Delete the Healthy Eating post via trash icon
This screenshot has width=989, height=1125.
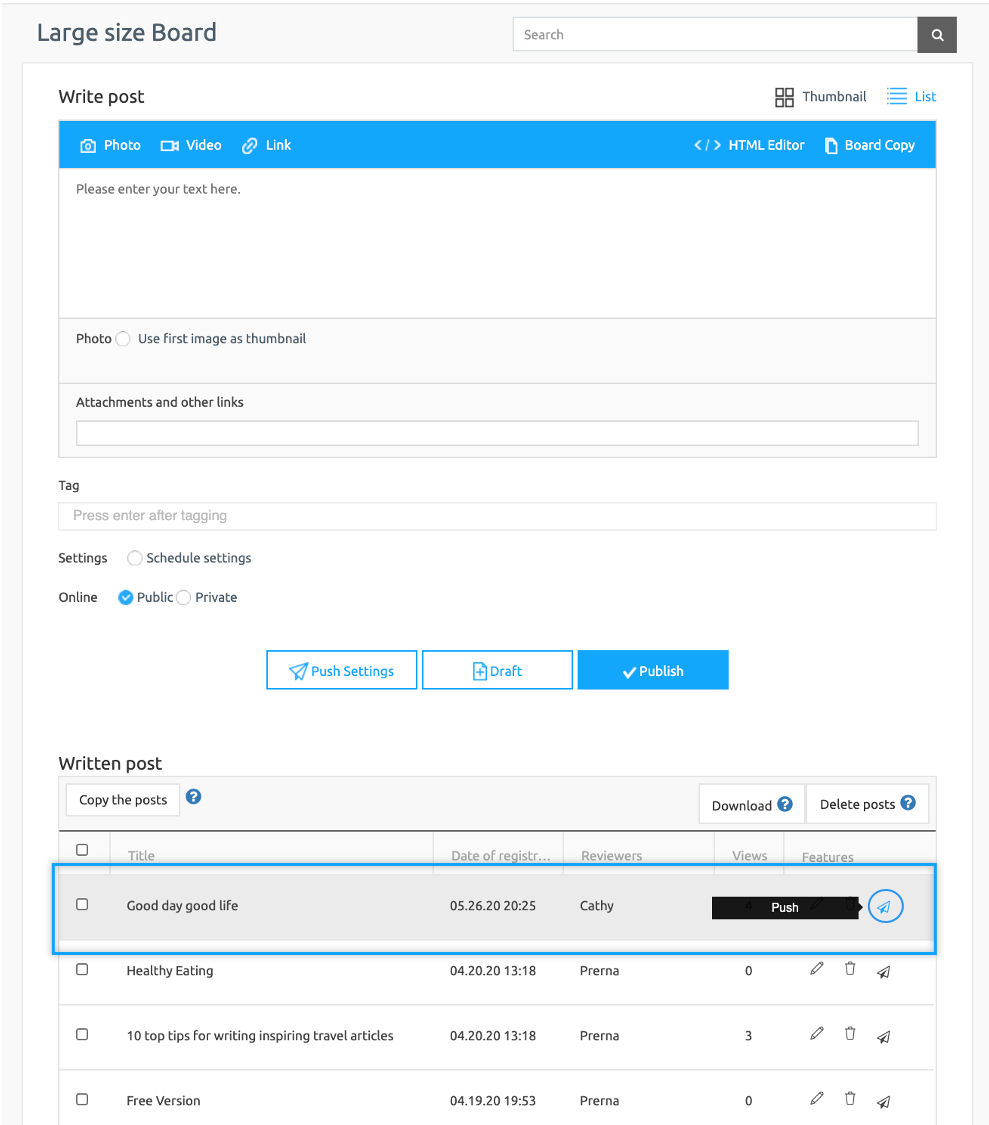850,969
